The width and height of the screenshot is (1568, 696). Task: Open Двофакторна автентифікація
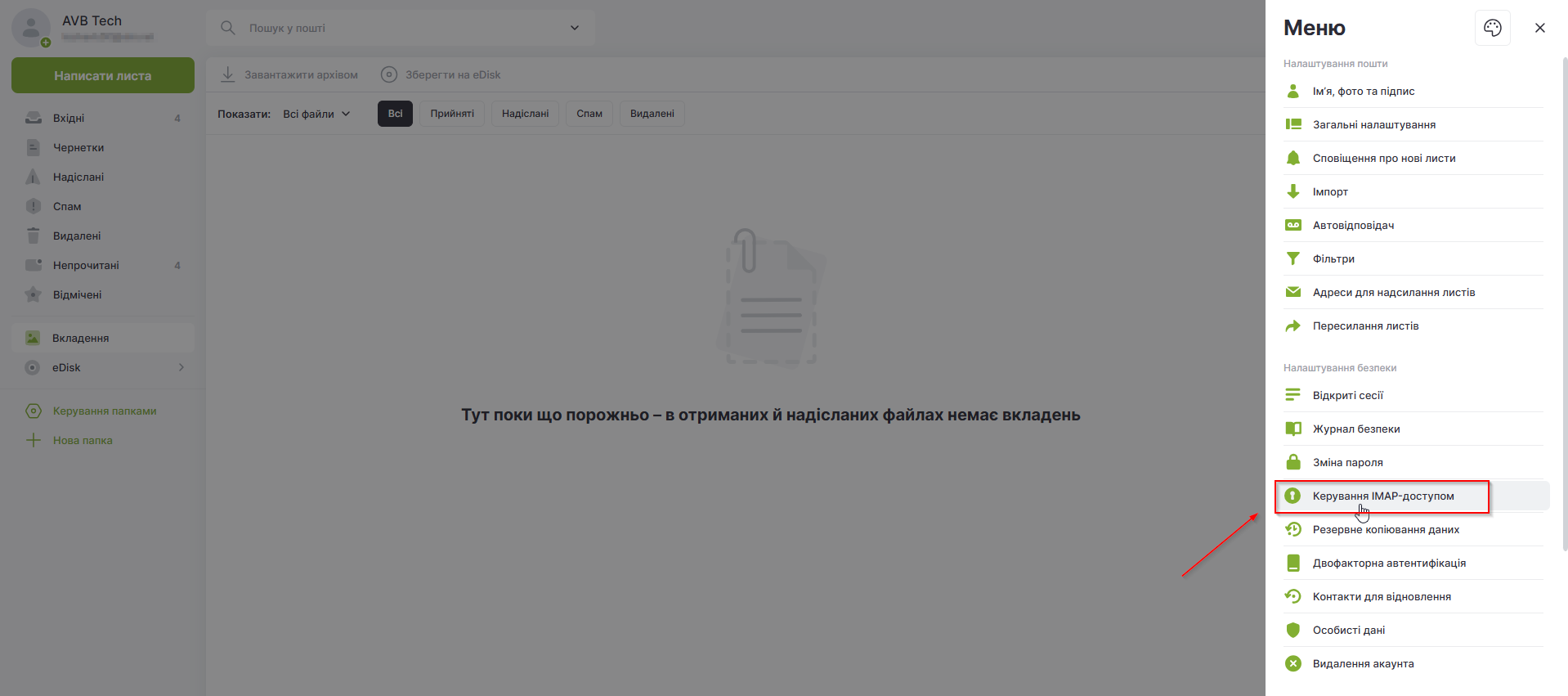(x=1413, y=563)
